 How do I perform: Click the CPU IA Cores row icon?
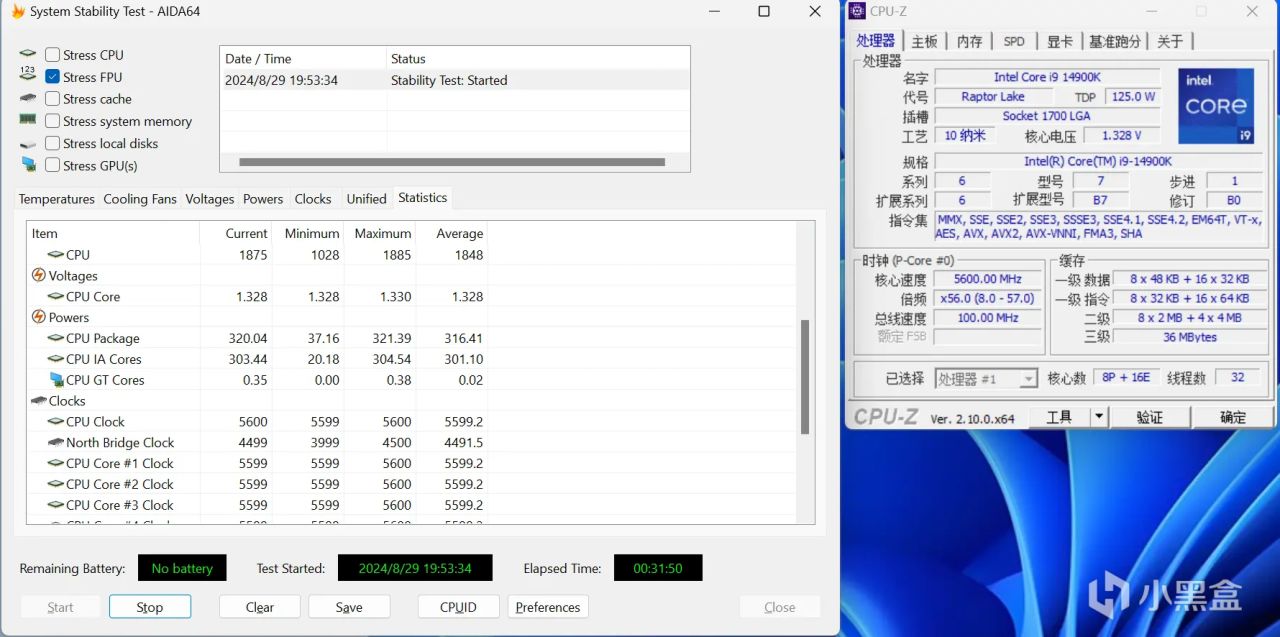coord(56,359)
